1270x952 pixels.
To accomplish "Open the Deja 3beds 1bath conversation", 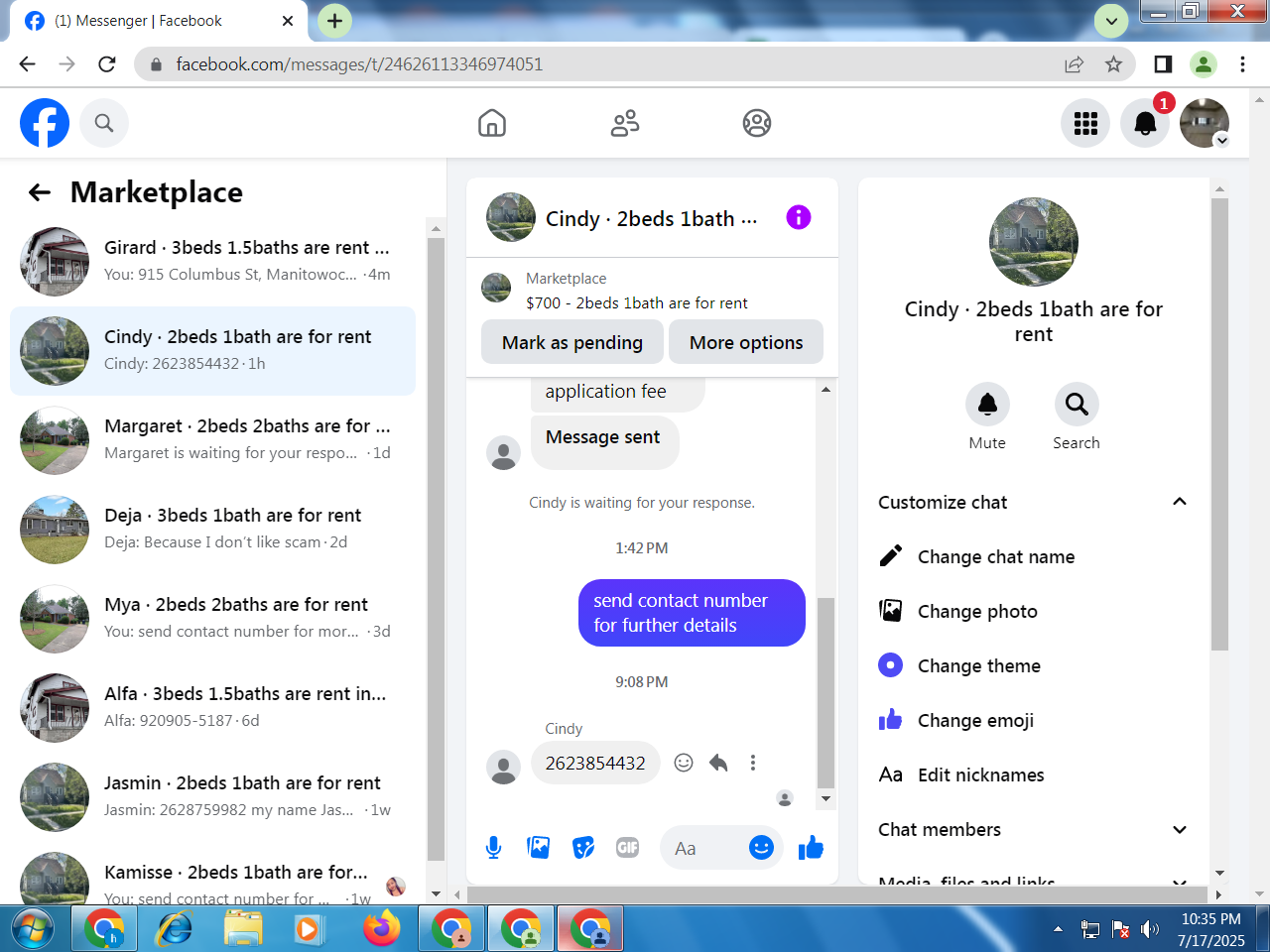I will click(213, 530).
